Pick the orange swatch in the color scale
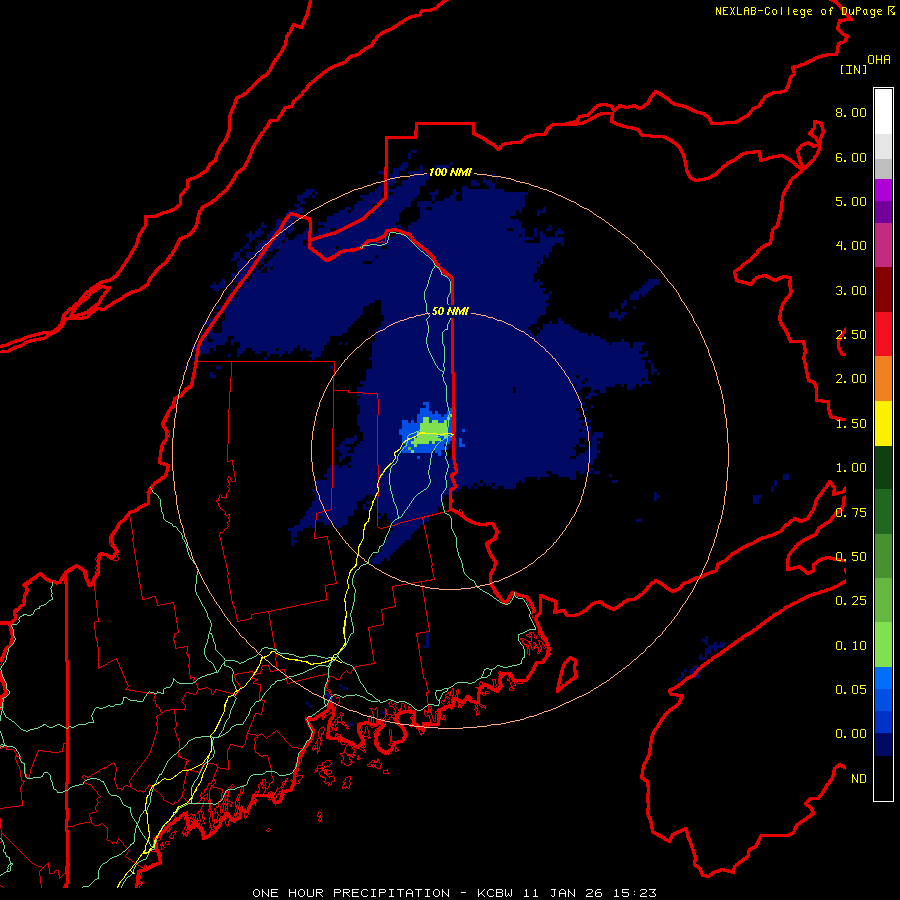Image resolution: width=900 pixels, height=900 pixels. point(883,379)
